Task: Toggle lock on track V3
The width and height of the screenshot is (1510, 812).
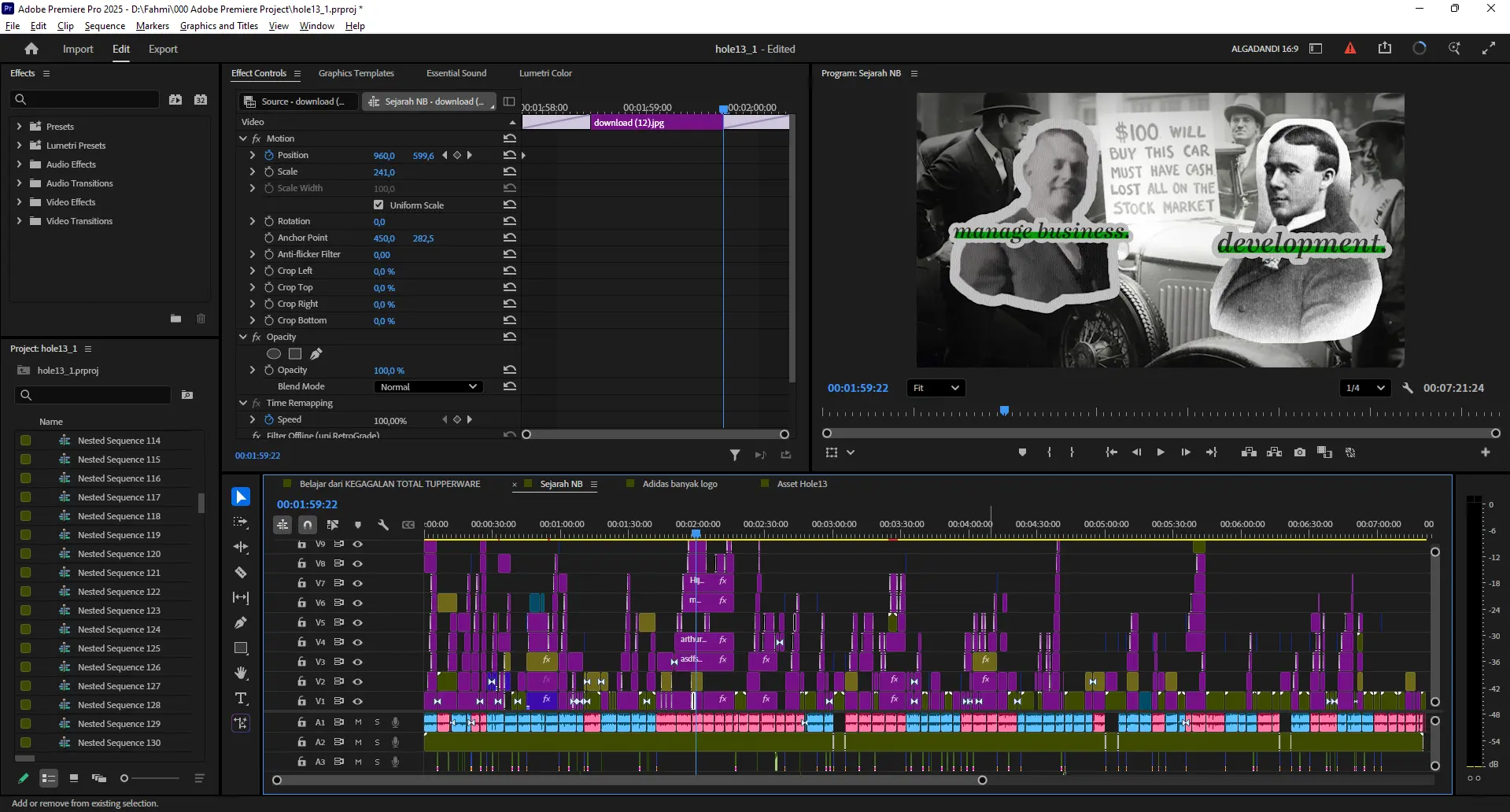Action: 301,662
